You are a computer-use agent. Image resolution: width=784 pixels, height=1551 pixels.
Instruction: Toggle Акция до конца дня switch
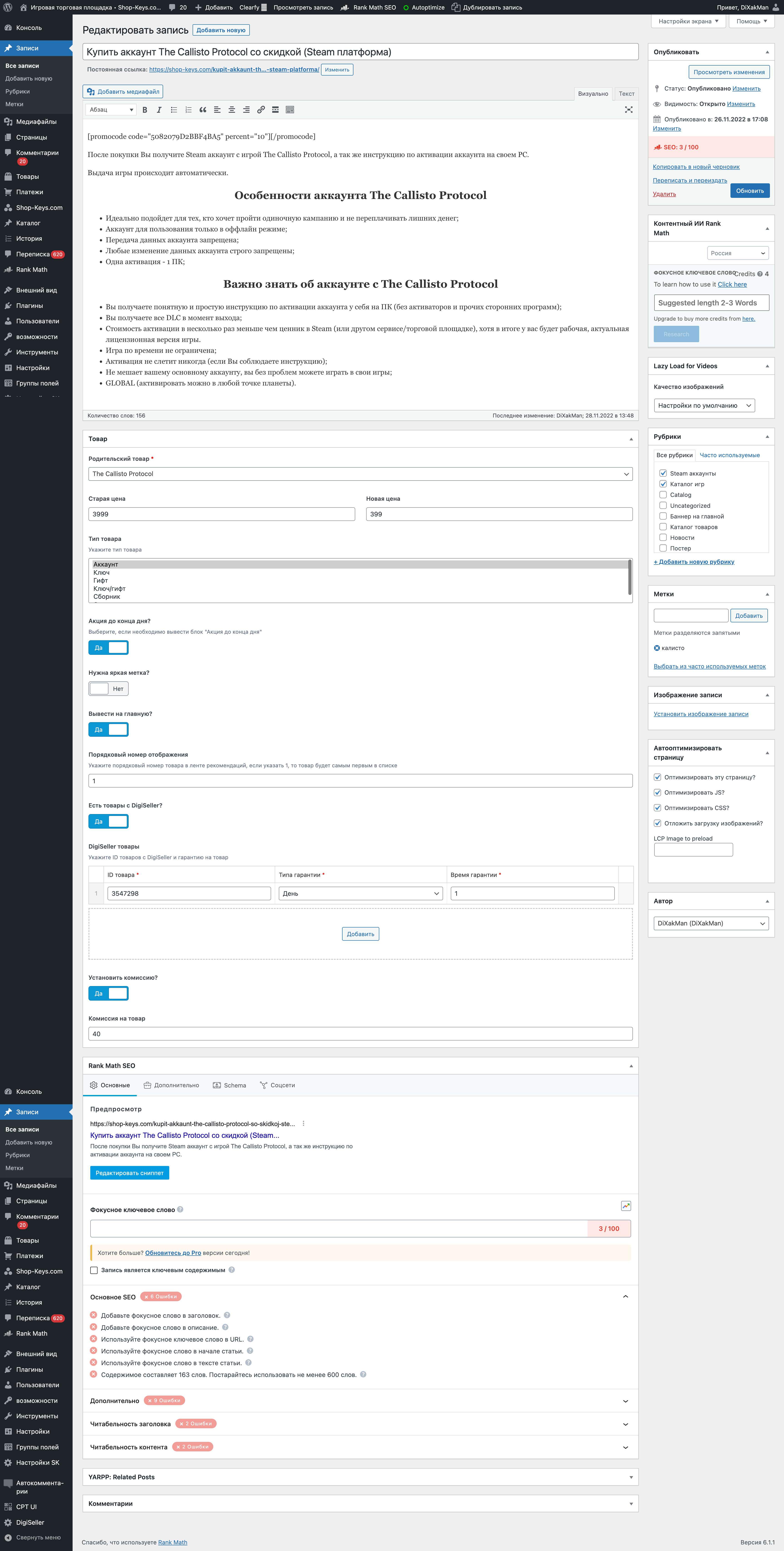(x=108, y=647)
